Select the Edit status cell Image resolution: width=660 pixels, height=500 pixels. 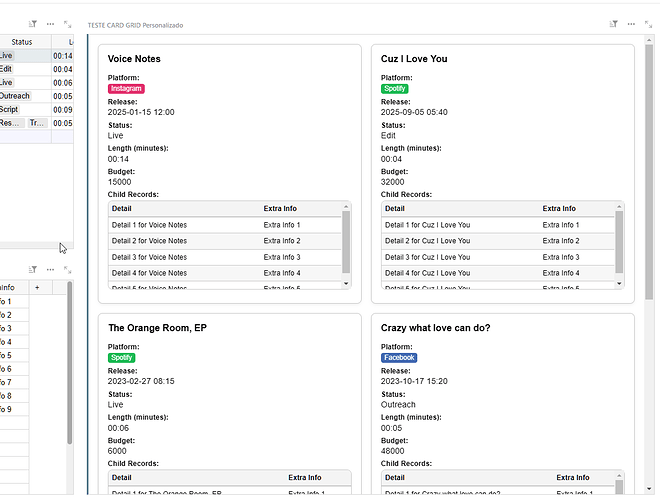click(25, 69)
